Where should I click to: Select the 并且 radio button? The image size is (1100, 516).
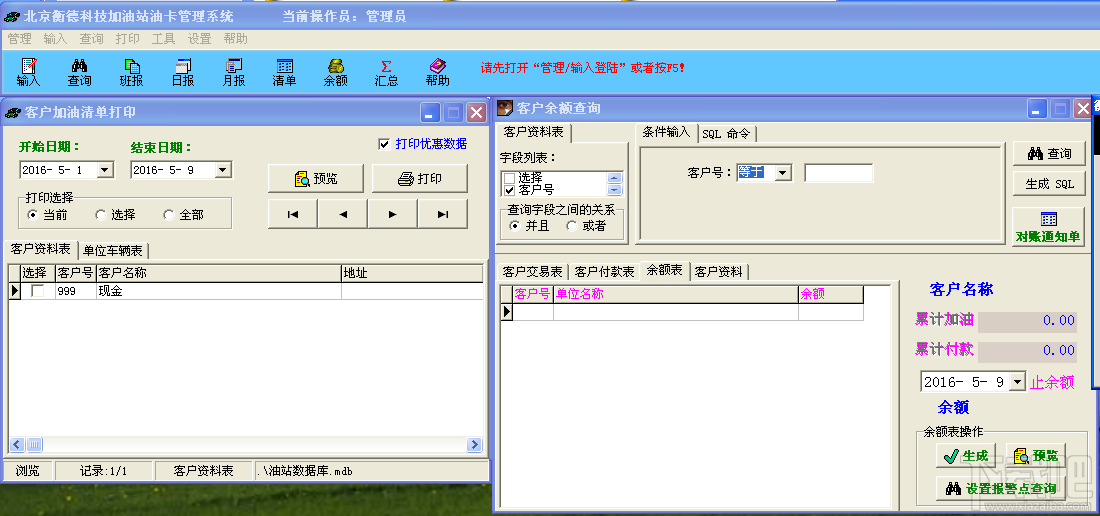515,226
